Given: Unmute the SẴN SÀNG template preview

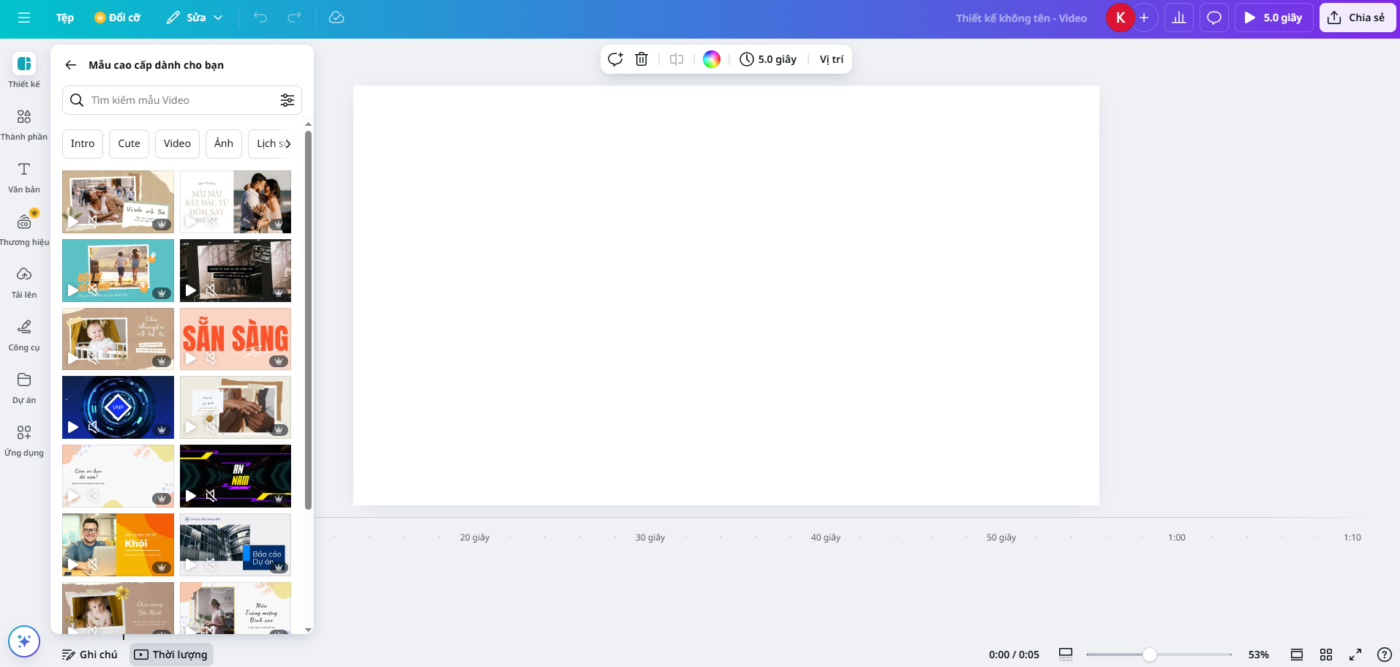Looking at the screenshot, I should (x=210, y=358).
